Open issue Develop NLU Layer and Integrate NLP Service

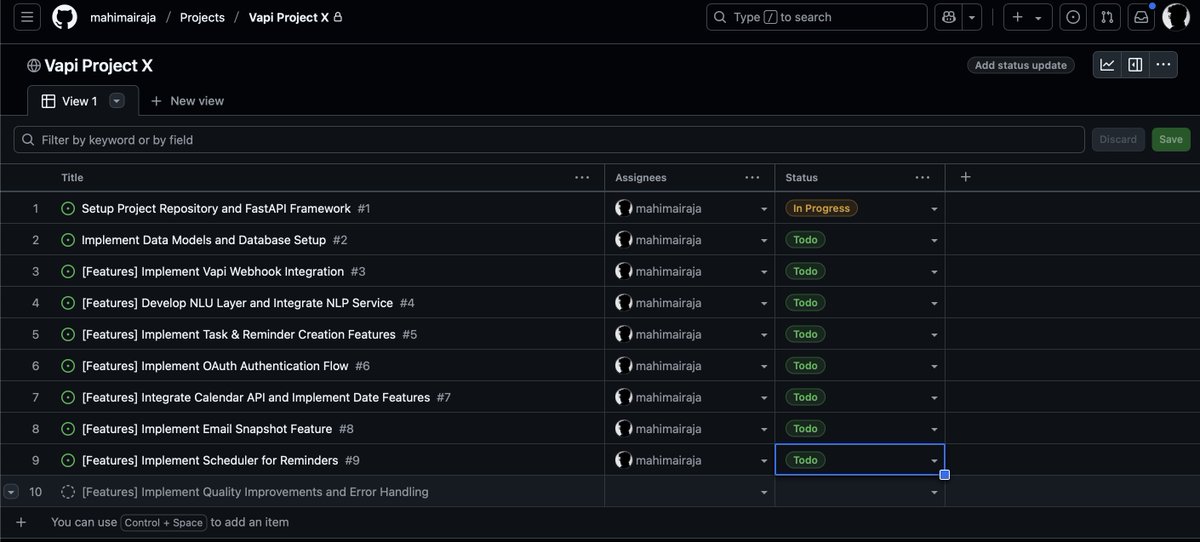[x=237, y=303]
